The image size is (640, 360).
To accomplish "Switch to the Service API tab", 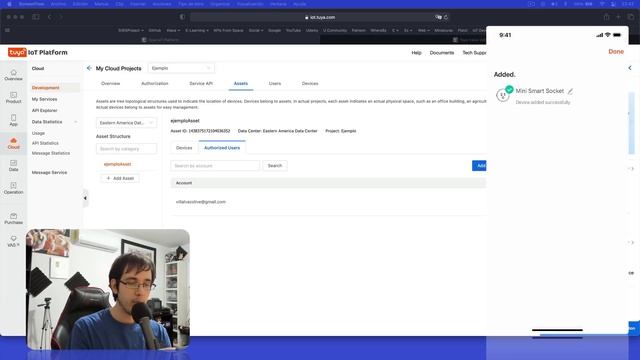I will pos(201,83).
